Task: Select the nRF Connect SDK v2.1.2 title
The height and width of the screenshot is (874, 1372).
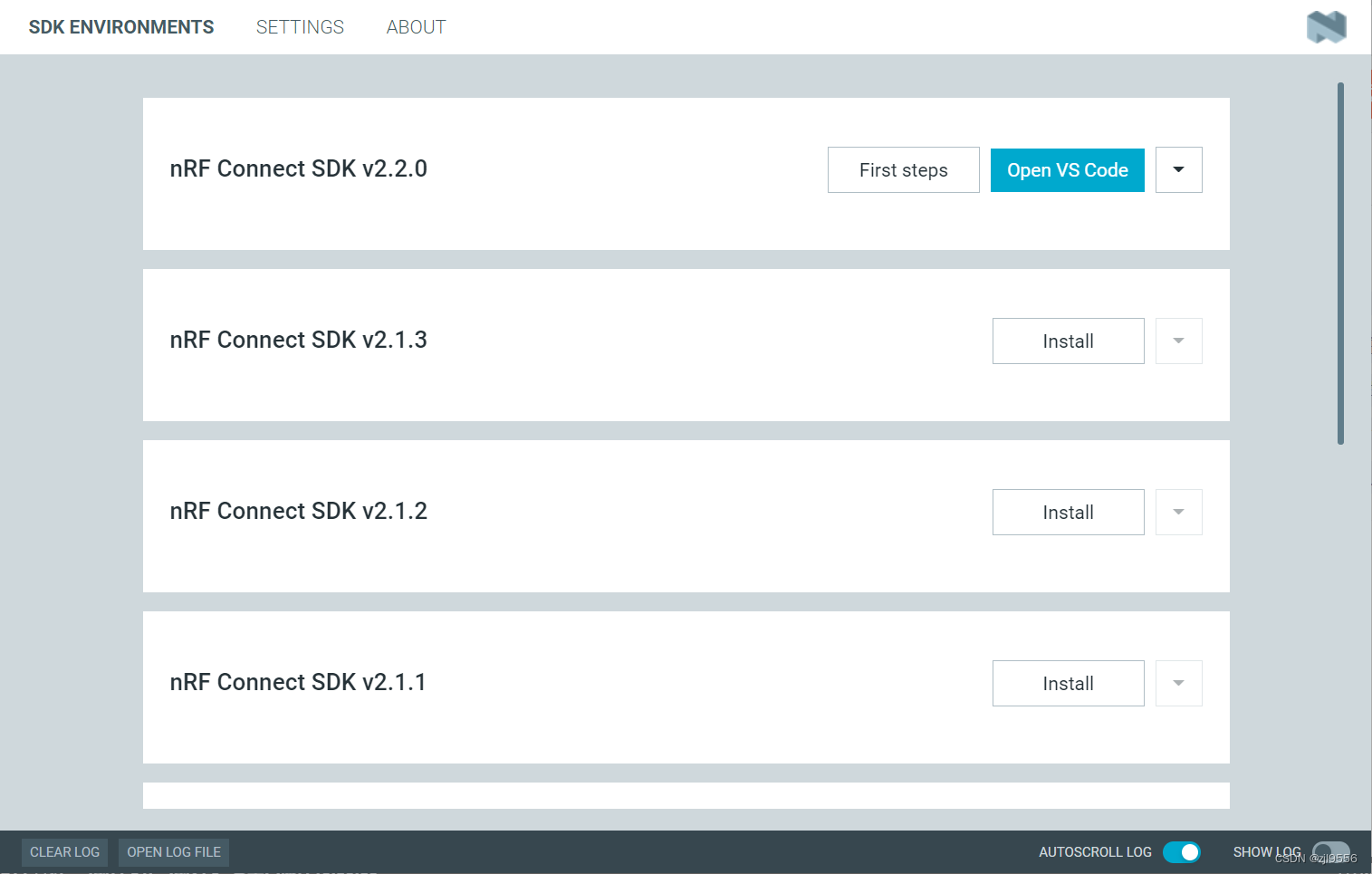Action: coord(299,512)
